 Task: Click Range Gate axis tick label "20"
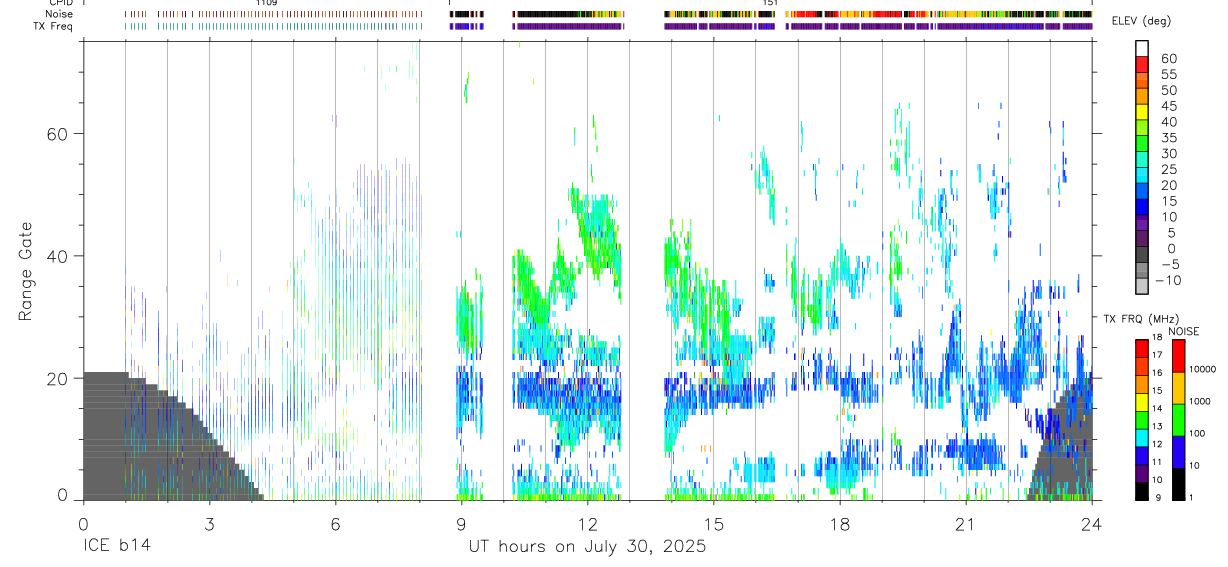59,378
